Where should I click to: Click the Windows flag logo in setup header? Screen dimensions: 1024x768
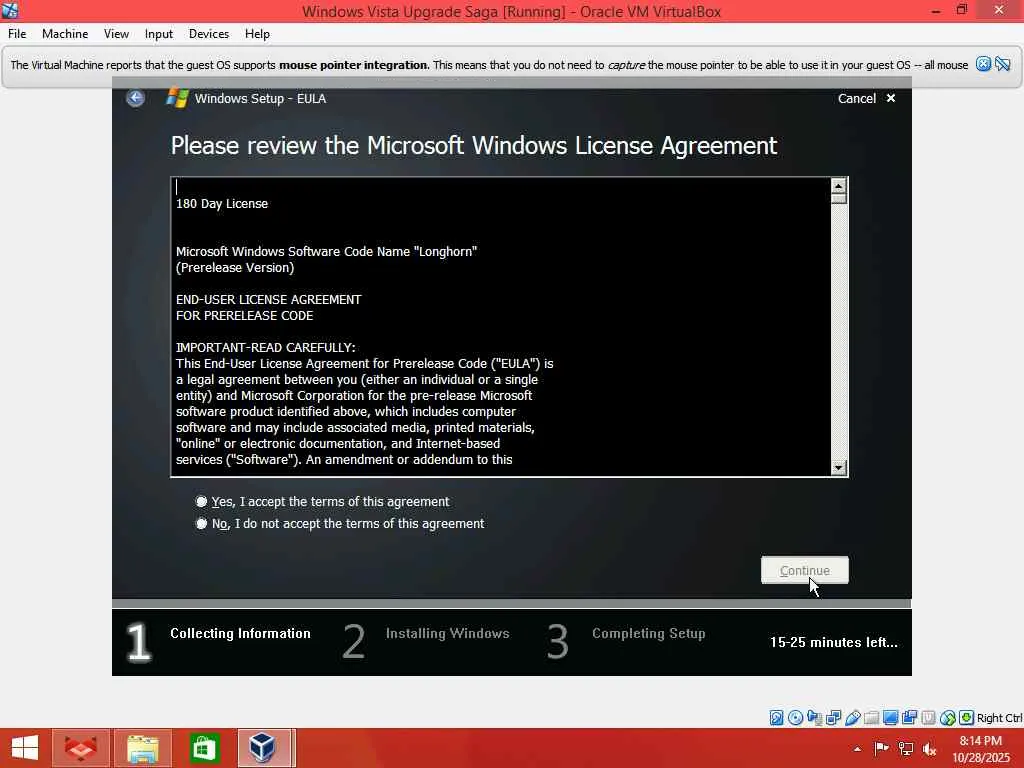tap(177, 98)
